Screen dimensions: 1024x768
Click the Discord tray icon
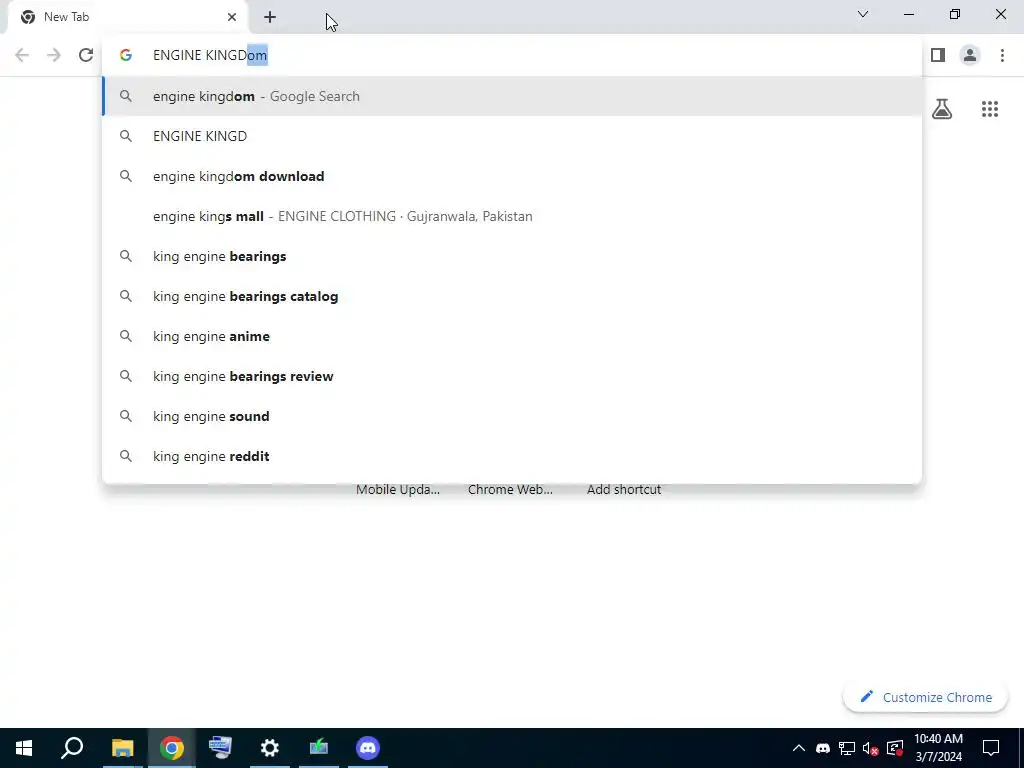tap(823, 748)
